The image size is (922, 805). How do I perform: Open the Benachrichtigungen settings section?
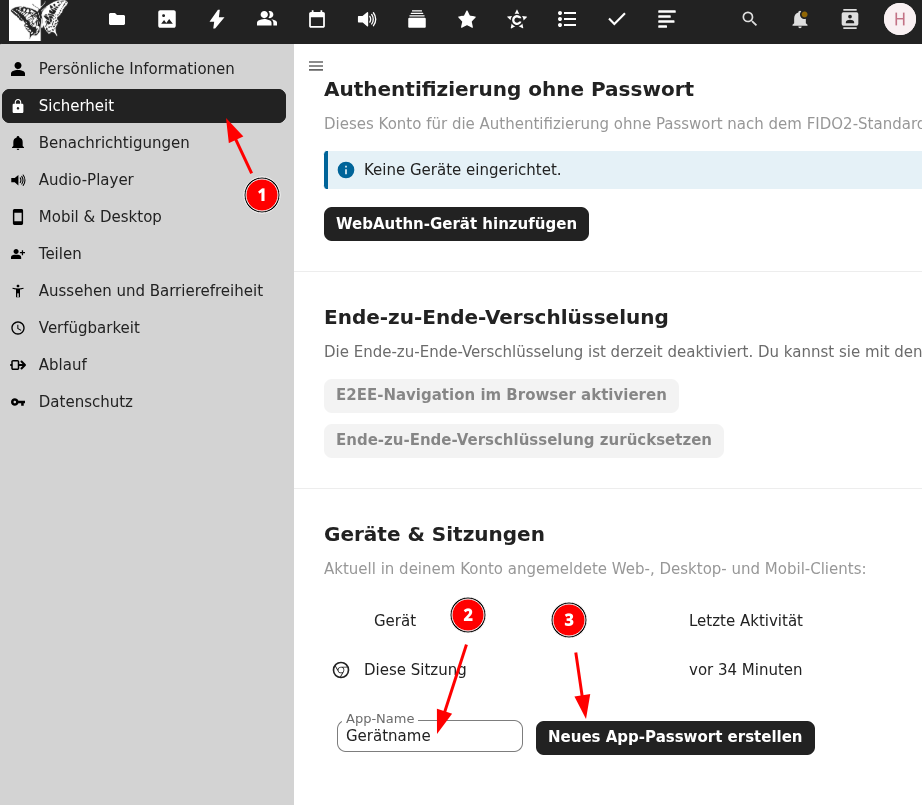tap(114, 143)
